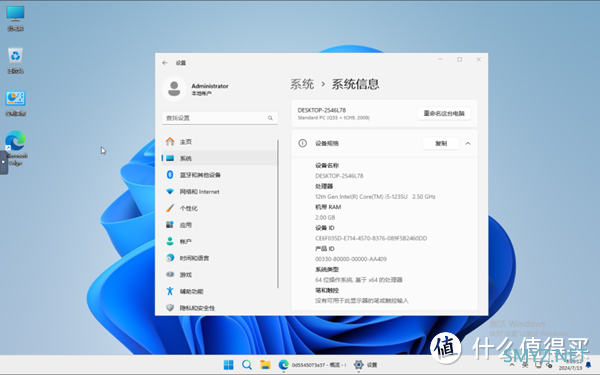Switch to Edge window in taskbar
The image size is (600, 375).
312,365
